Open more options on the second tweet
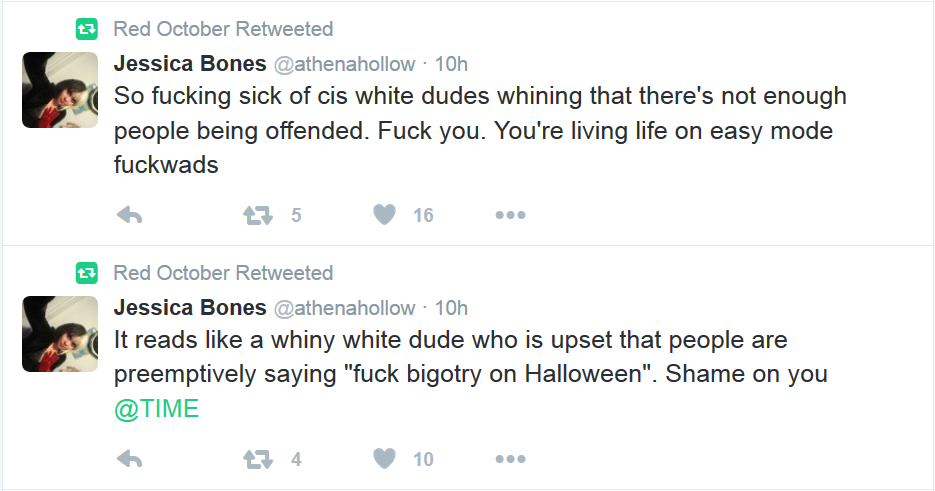This screenshot has height=491, width=935. (510, 459)
